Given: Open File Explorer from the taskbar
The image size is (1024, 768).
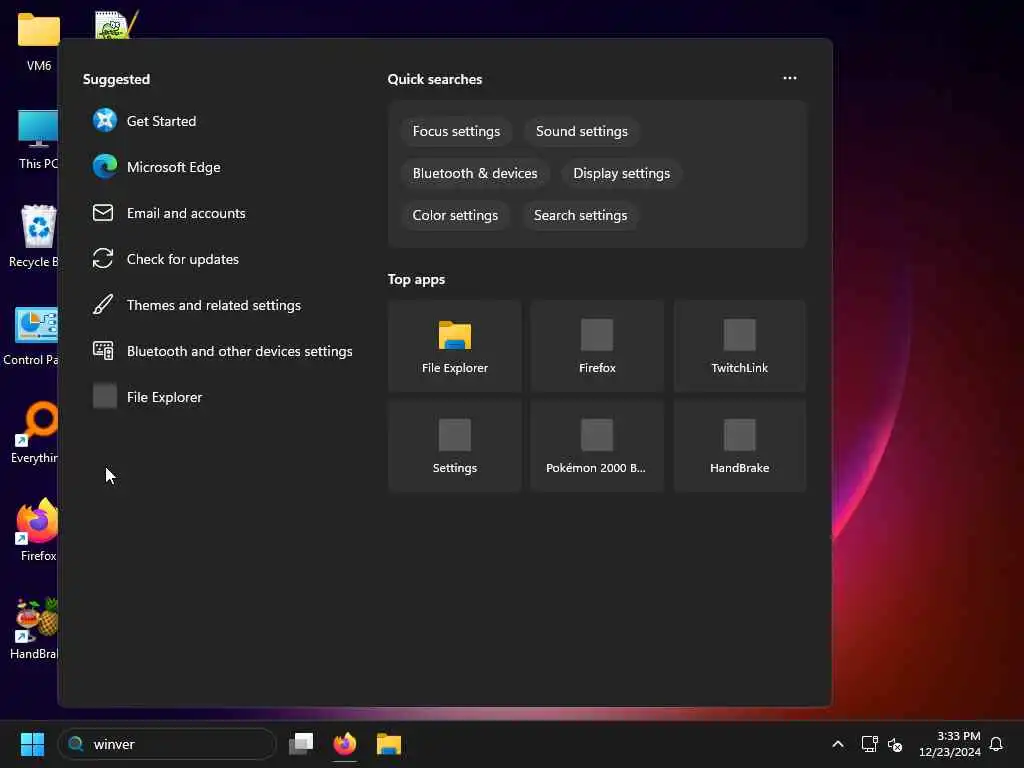Looking at the screenshot, I should point(389,744).
